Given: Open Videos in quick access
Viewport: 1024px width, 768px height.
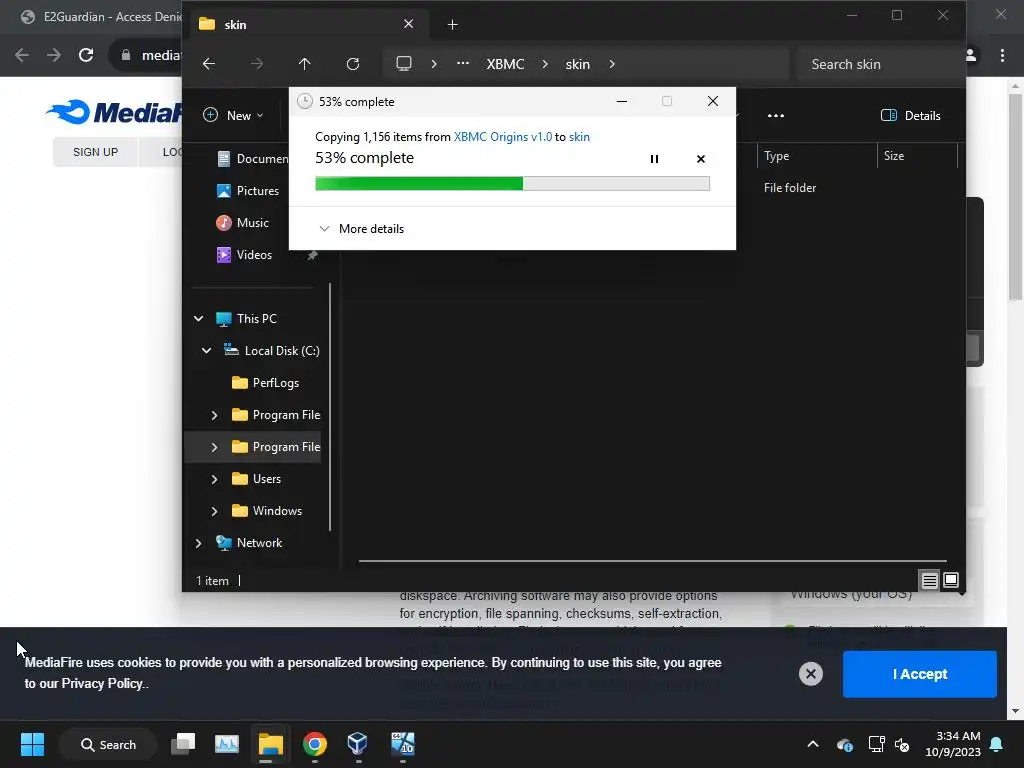Looking at the screenshot, I should (245, 255).
